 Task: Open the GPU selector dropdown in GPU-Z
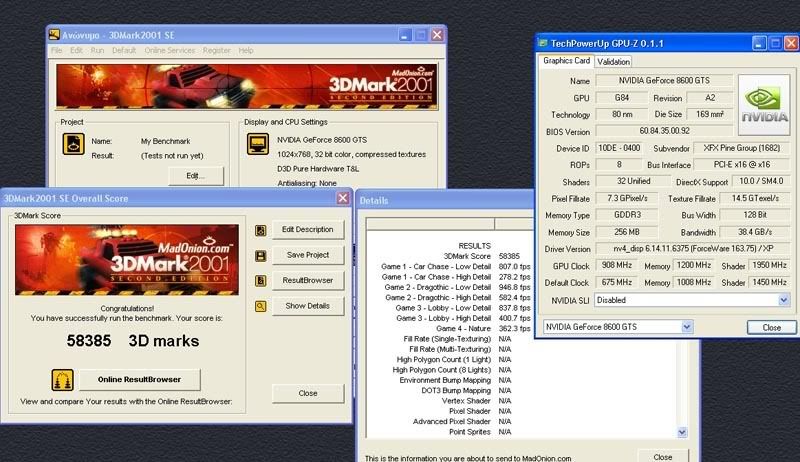(687, 327)
